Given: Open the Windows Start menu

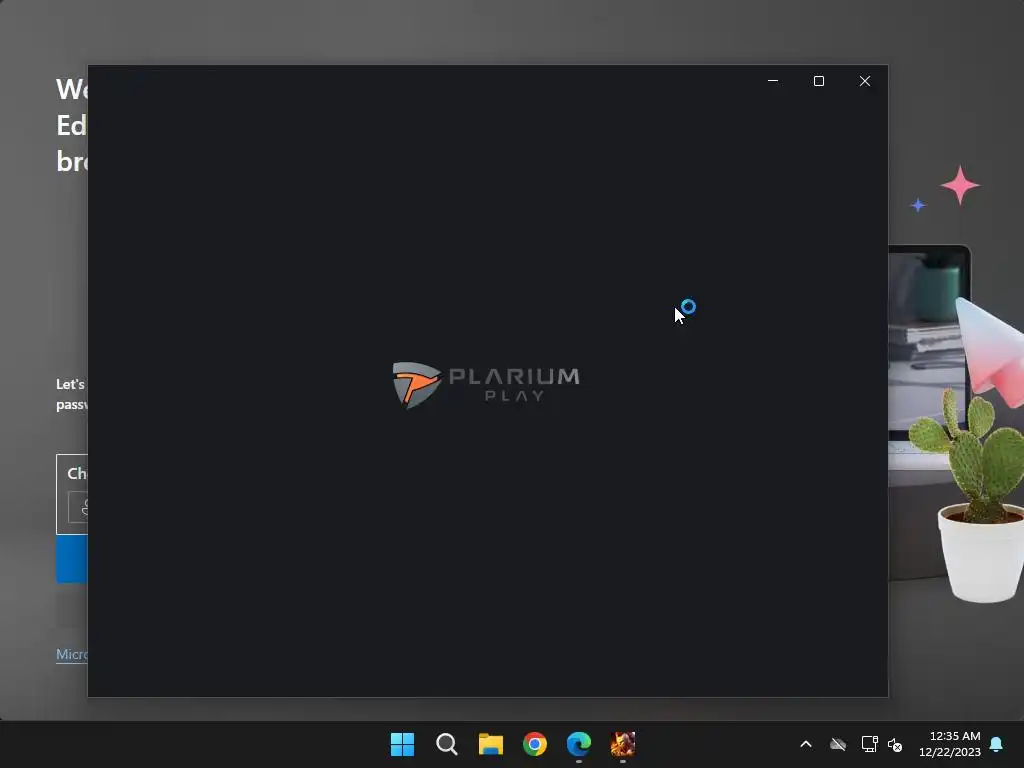Looking at the screenshot, I should click(x=402, y=744).
